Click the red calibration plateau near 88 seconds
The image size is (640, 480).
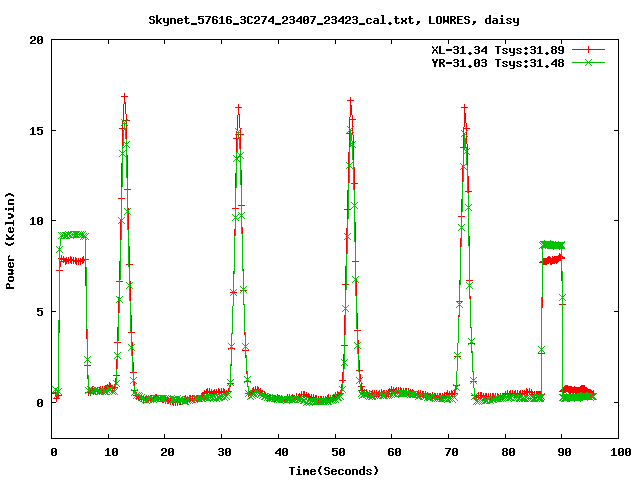point(552,259)
